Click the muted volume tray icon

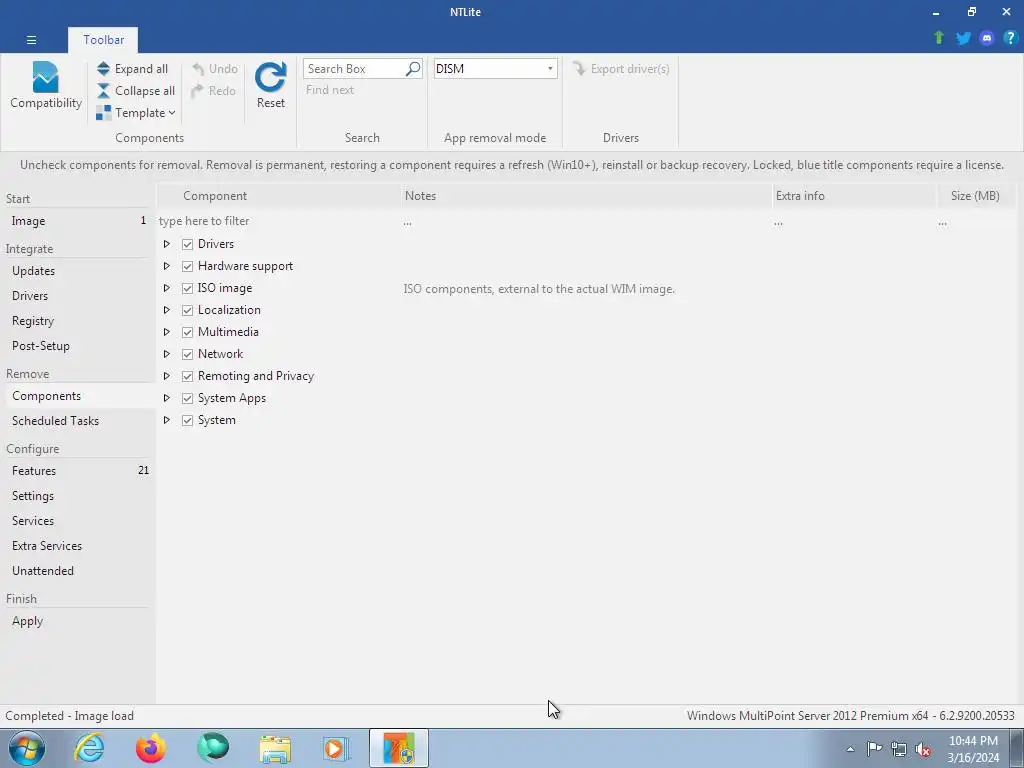tap(923, 749)
